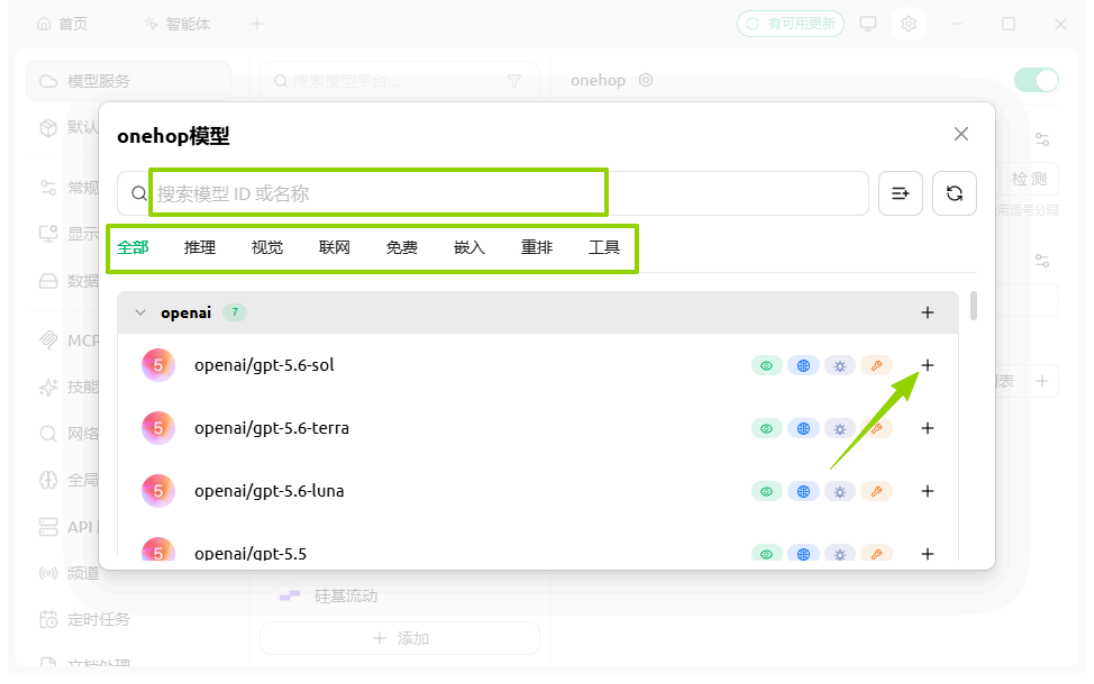This screenshot has width=1094, height=684.
Task: Click the openai/gpt-5.6-terra model name
Action: coord(271,428)
